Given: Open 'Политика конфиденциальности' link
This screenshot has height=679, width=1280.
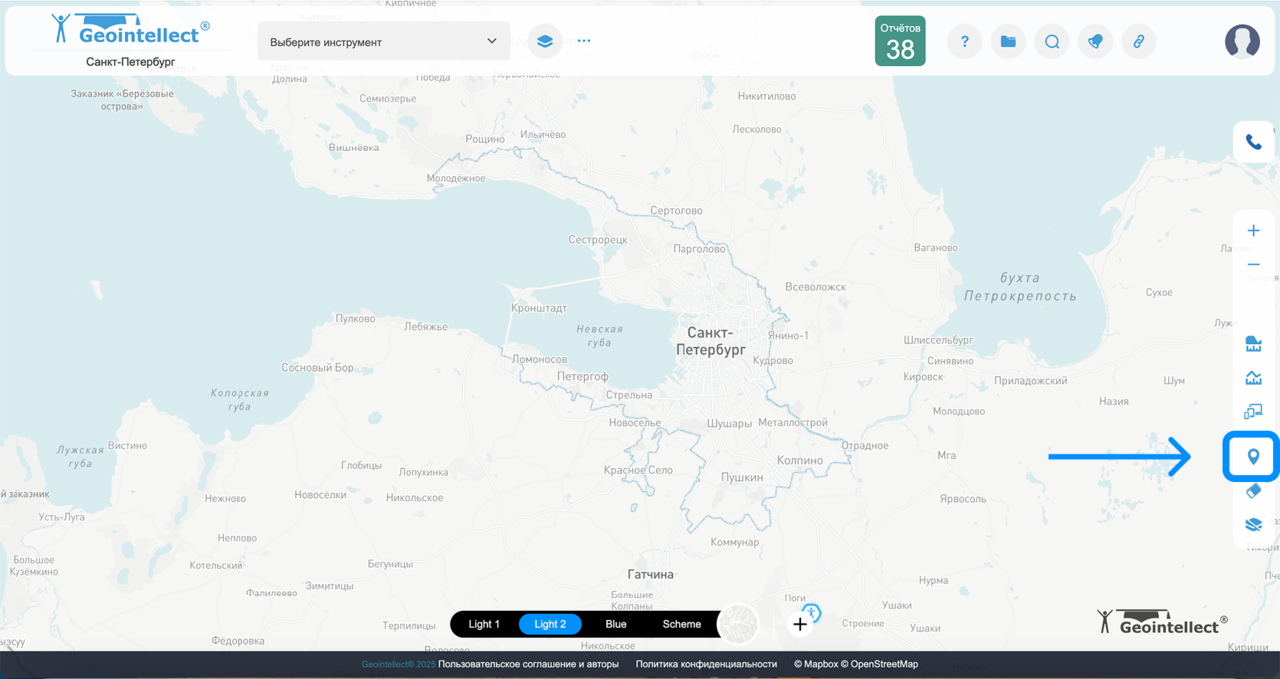Looking at the screenshot, I should point(706,664).
